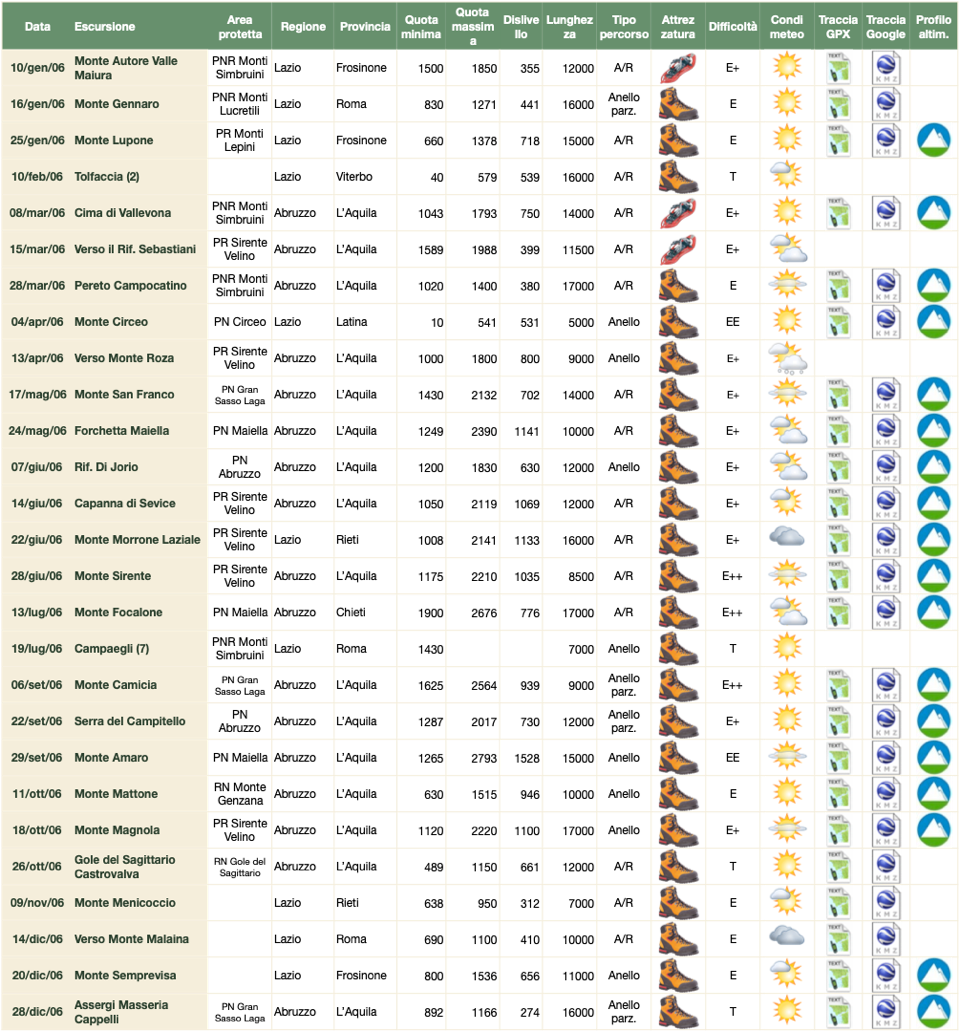Open Google KMZ icon for Monte Menicoccio
This screenshot has height=1032, width=960.
(886, 903)
